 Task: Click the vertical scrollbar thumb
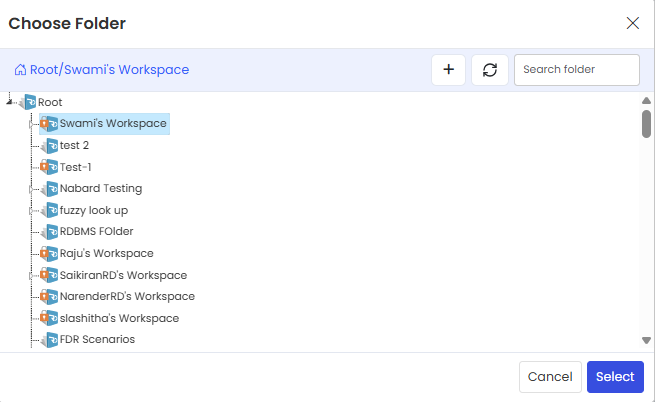click(x=646, y=124)
